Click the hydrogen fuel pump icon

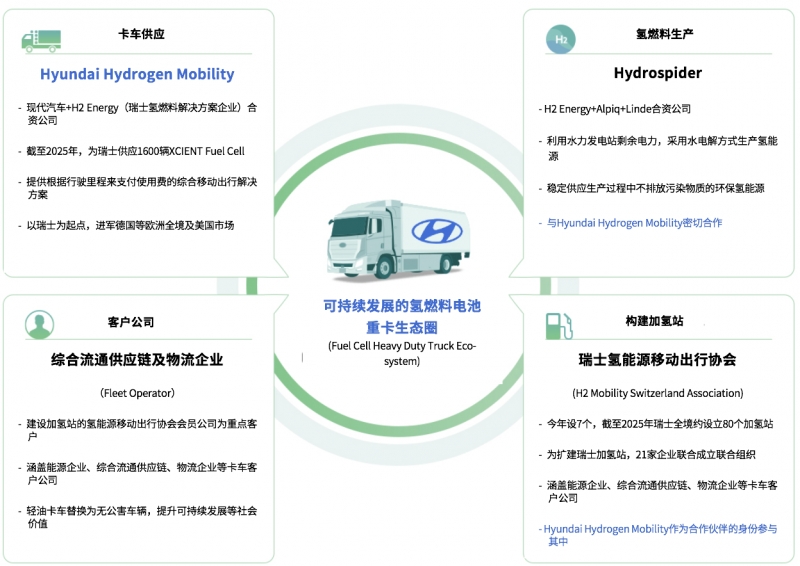tap(559, 326)
